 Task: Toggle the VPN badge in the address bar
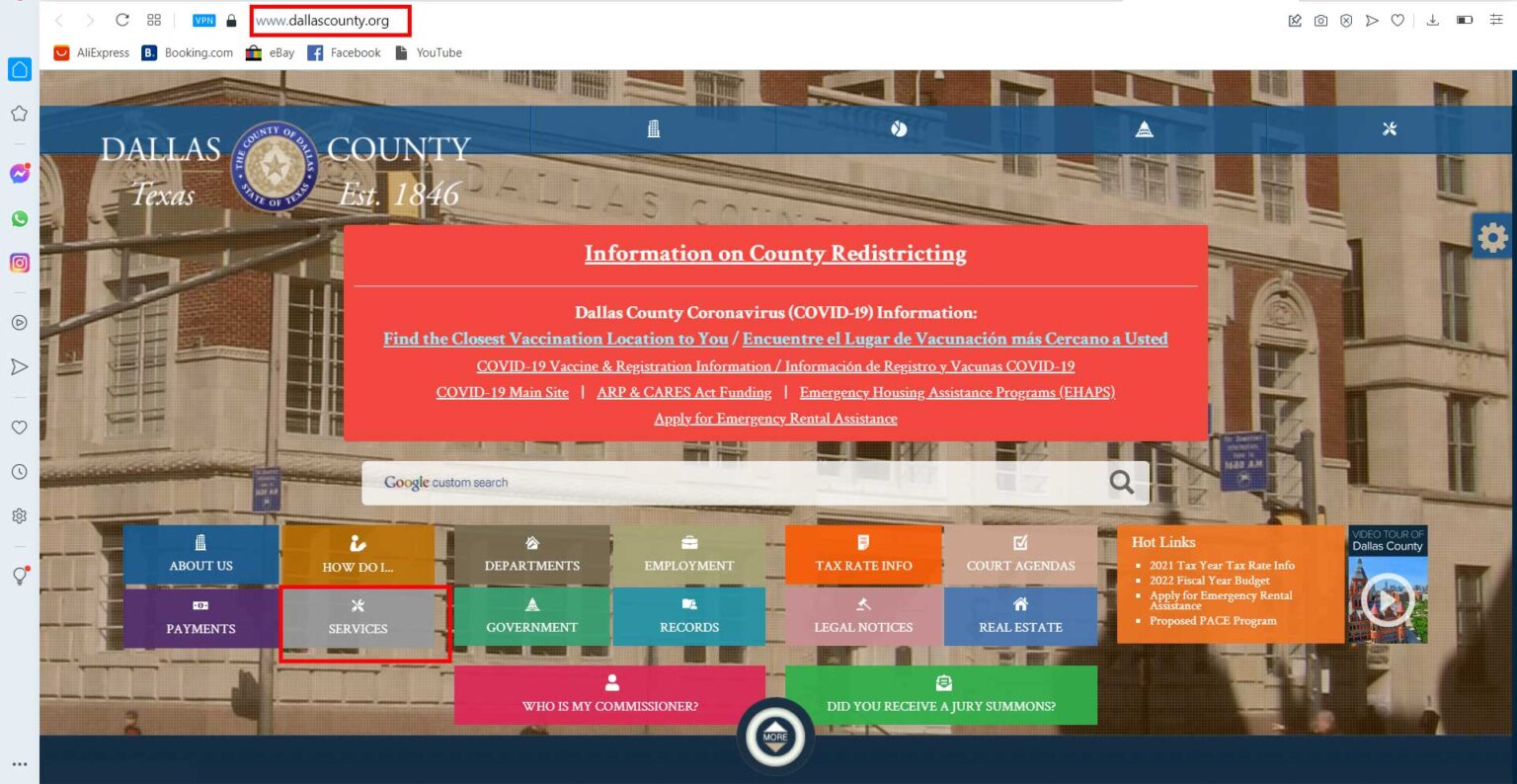tap(203, 20)
